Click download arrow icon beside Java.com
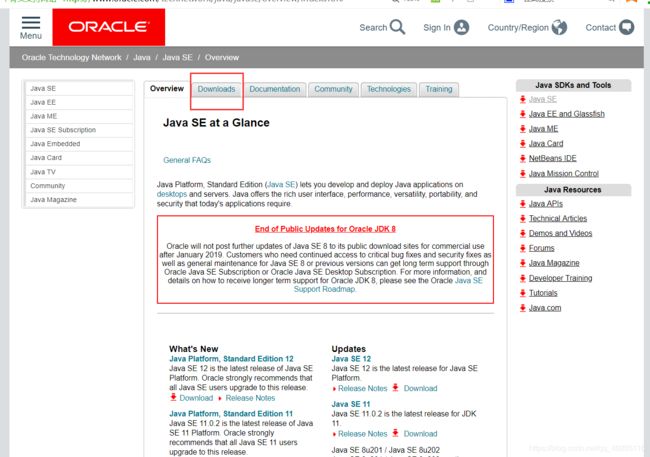The width and height of the screenshot is (650, 457). [523, 308]
